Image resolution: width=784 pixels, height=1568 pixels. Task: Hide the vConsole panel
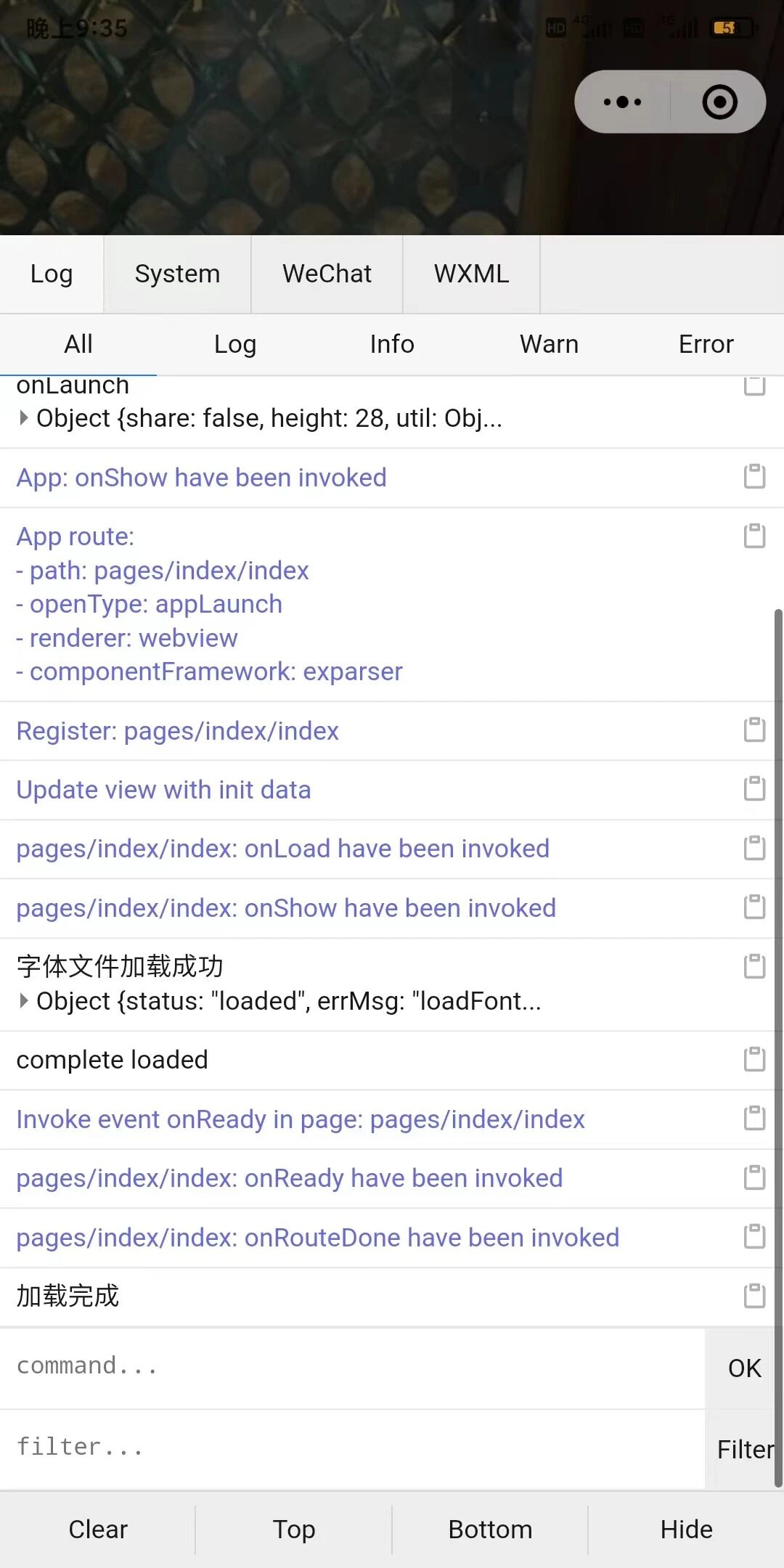point(686,1530)
